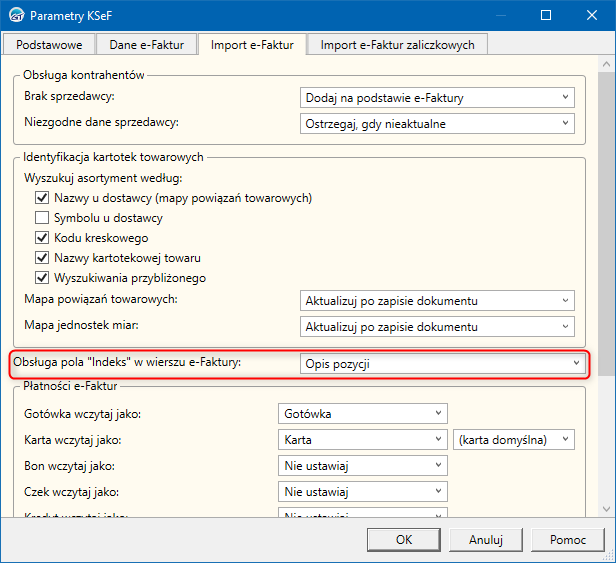Viewport: 616px width, 563px height.
Task: Click the GT app icon in title bar
Action: point(15,16)
